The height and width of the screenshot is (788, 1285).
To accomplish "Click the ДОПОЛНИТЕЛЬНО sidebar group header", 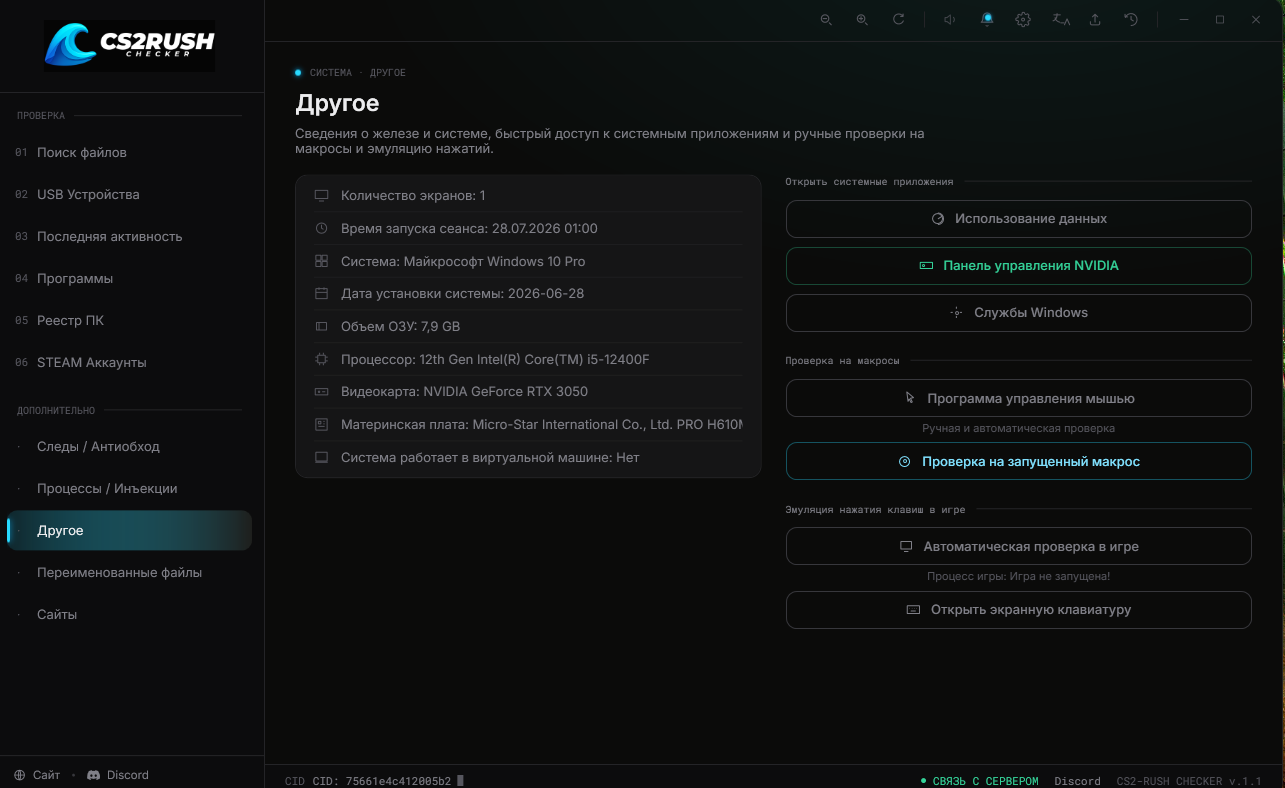I will pyautogui.click(x=56, y=410).
